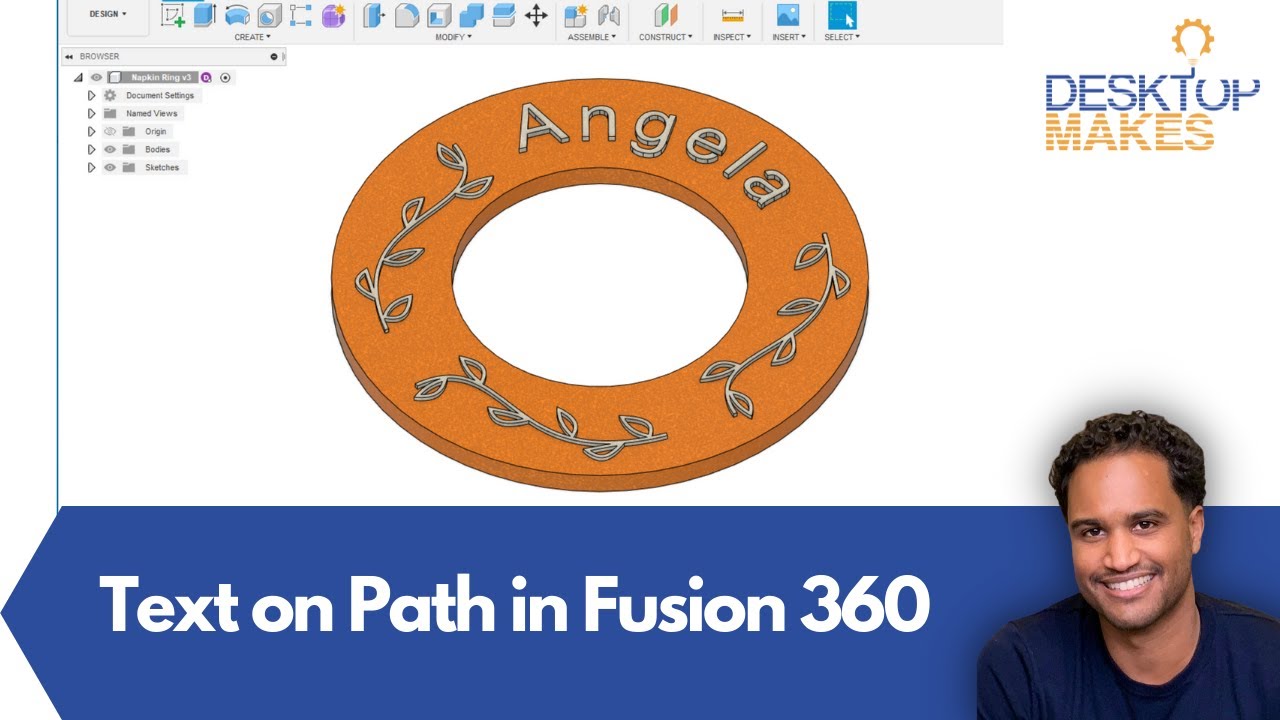Toggle the activate component radio button
This screenshot has width=1280, height=720.
225,77
